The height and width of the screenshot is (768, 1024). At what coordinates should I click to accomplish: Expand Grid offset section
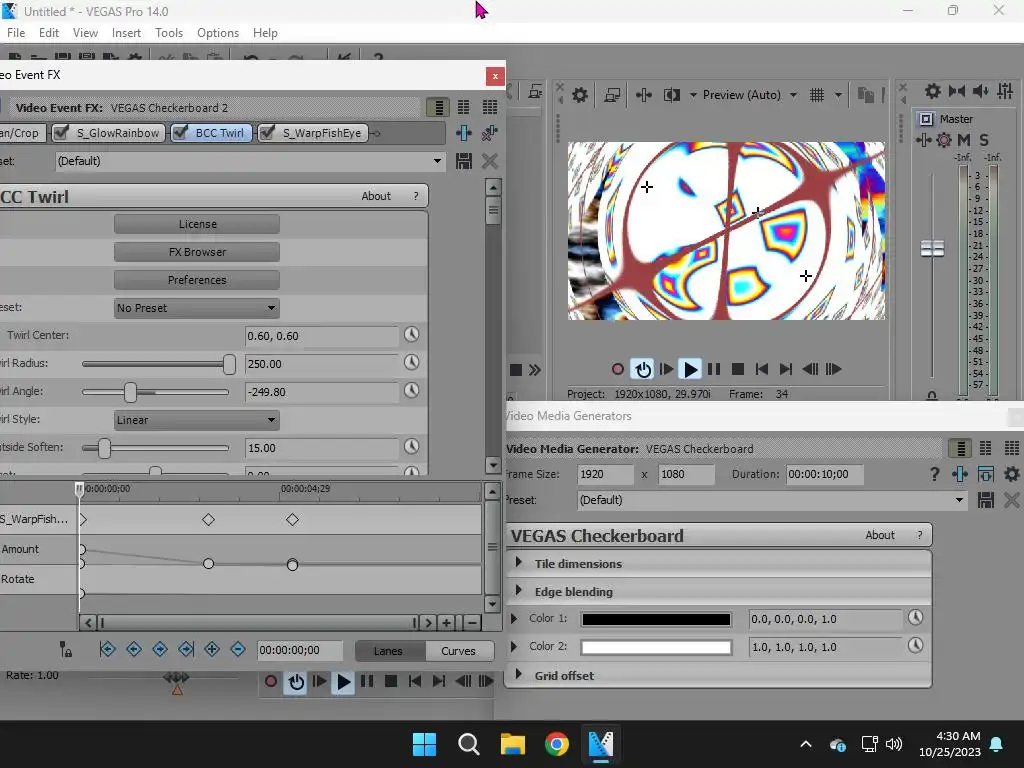(x=519, y=674)
